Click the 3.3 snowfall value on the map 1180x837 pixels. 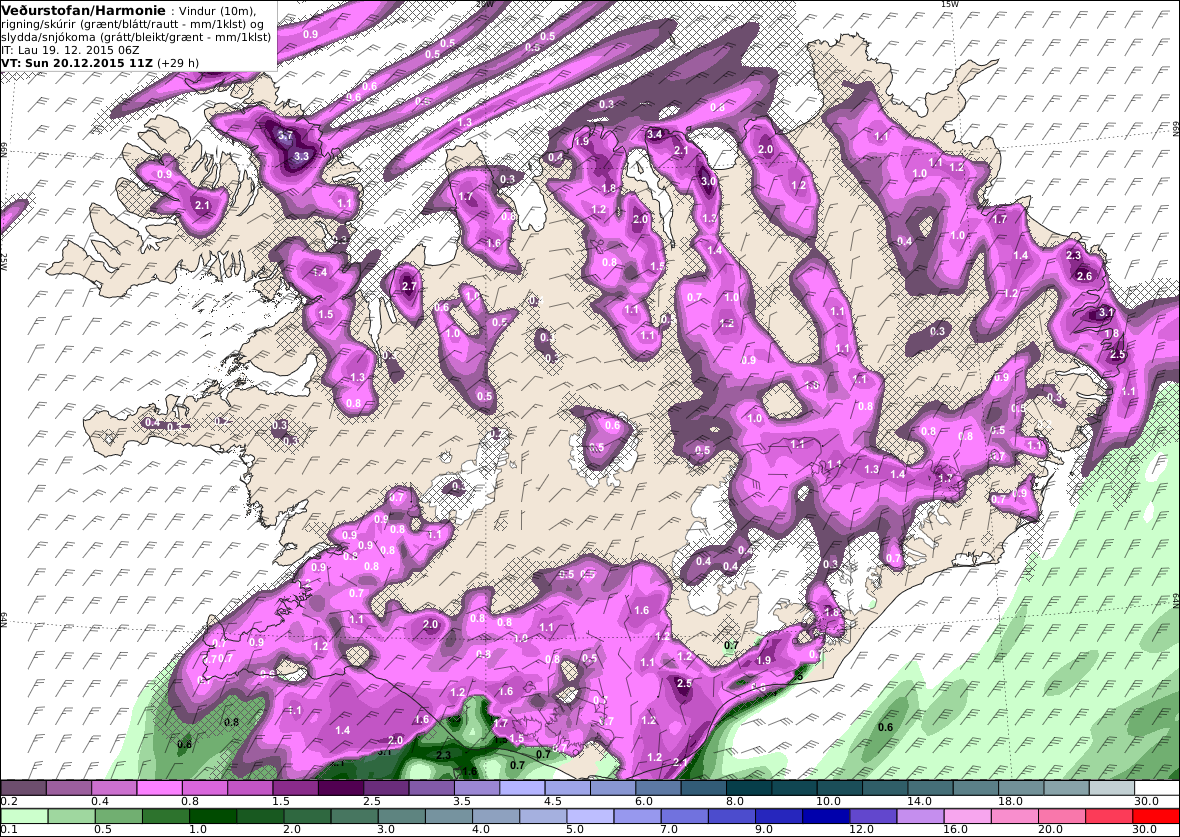[301, 157]
